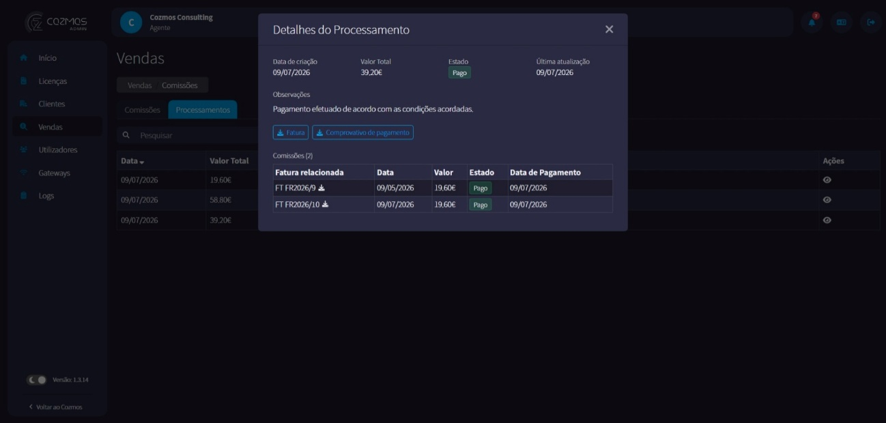Switch to the upper Comissões tab
Image resolution: width=886 pixels, height=423 pixels.
[x=180, y=85]
